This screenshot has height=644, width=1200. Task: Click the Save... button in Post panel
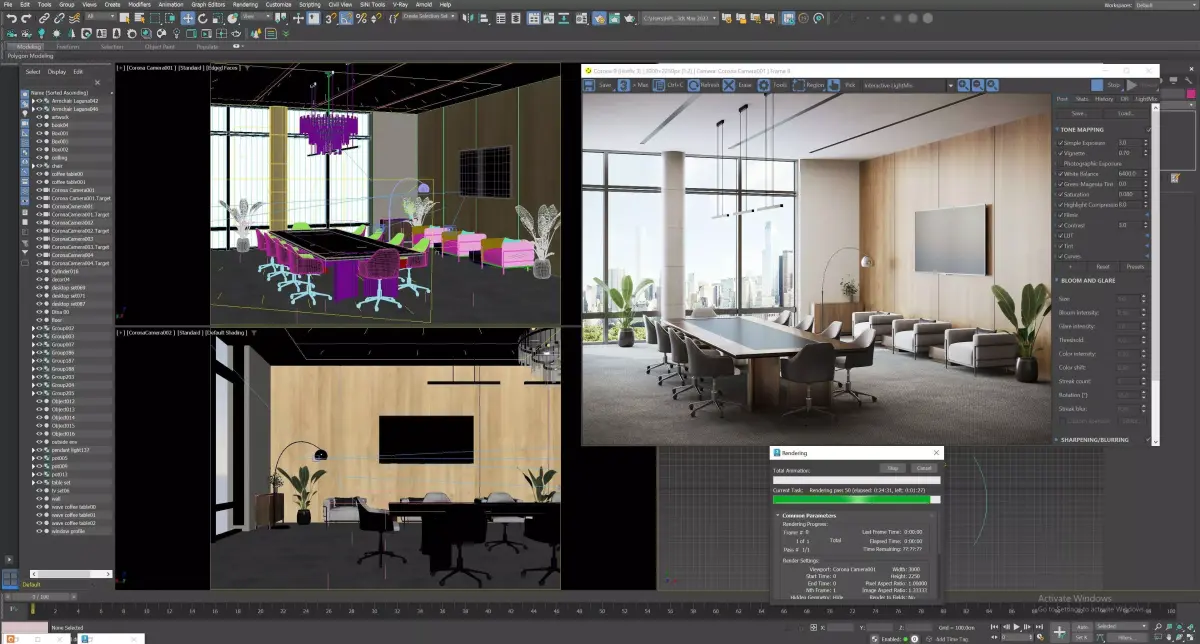(x=1080, y=114)
